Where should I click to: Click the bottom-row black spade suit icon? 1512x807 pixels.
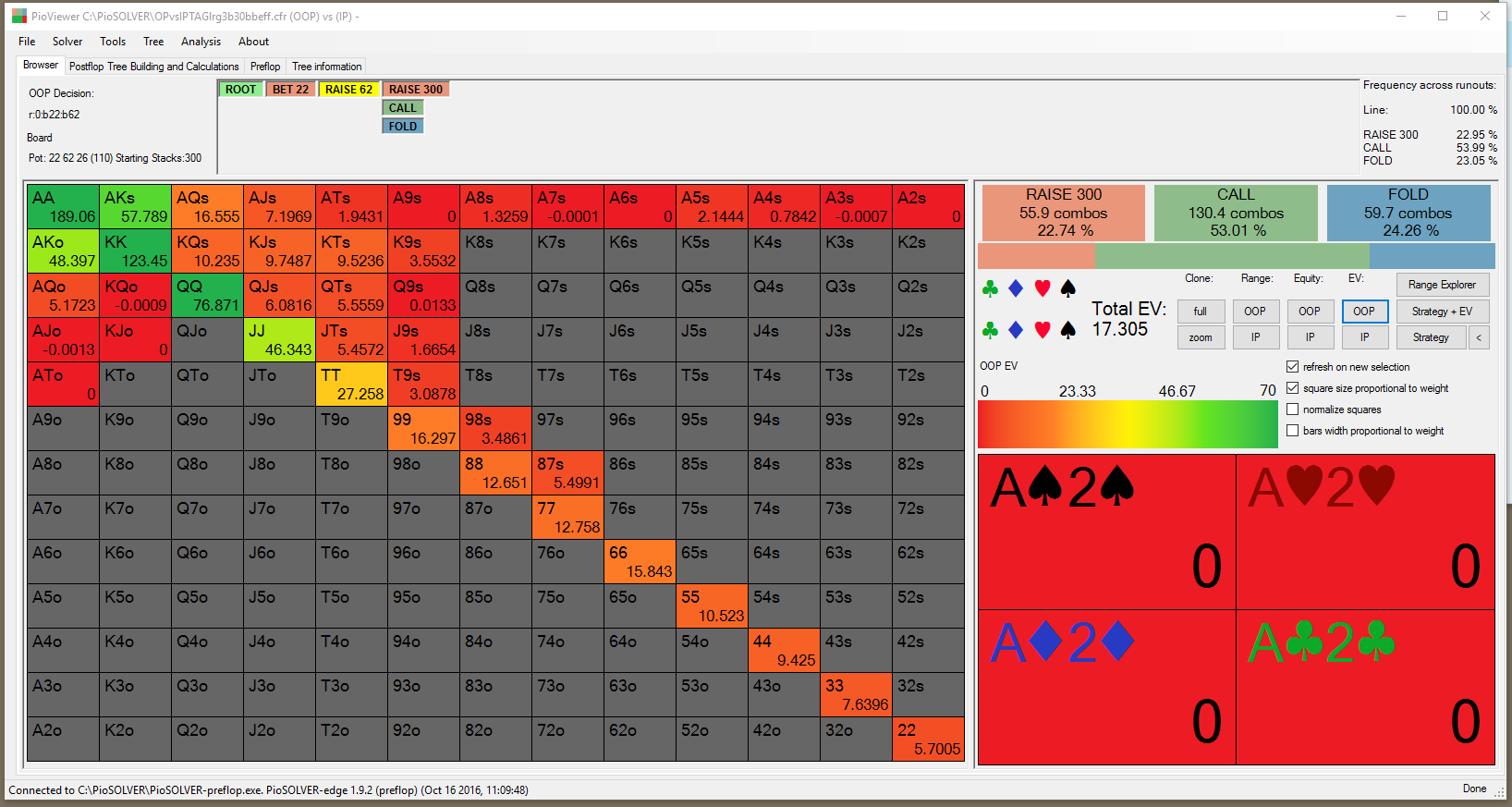point(1068,330)
